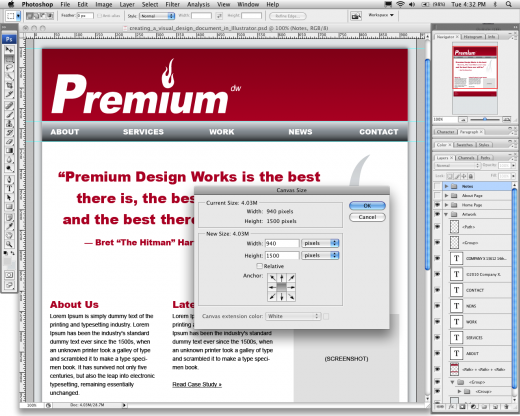The height and width of the screenshot is (416, 520).
Task: Click the add layer style fx icon
Action: 451,407
